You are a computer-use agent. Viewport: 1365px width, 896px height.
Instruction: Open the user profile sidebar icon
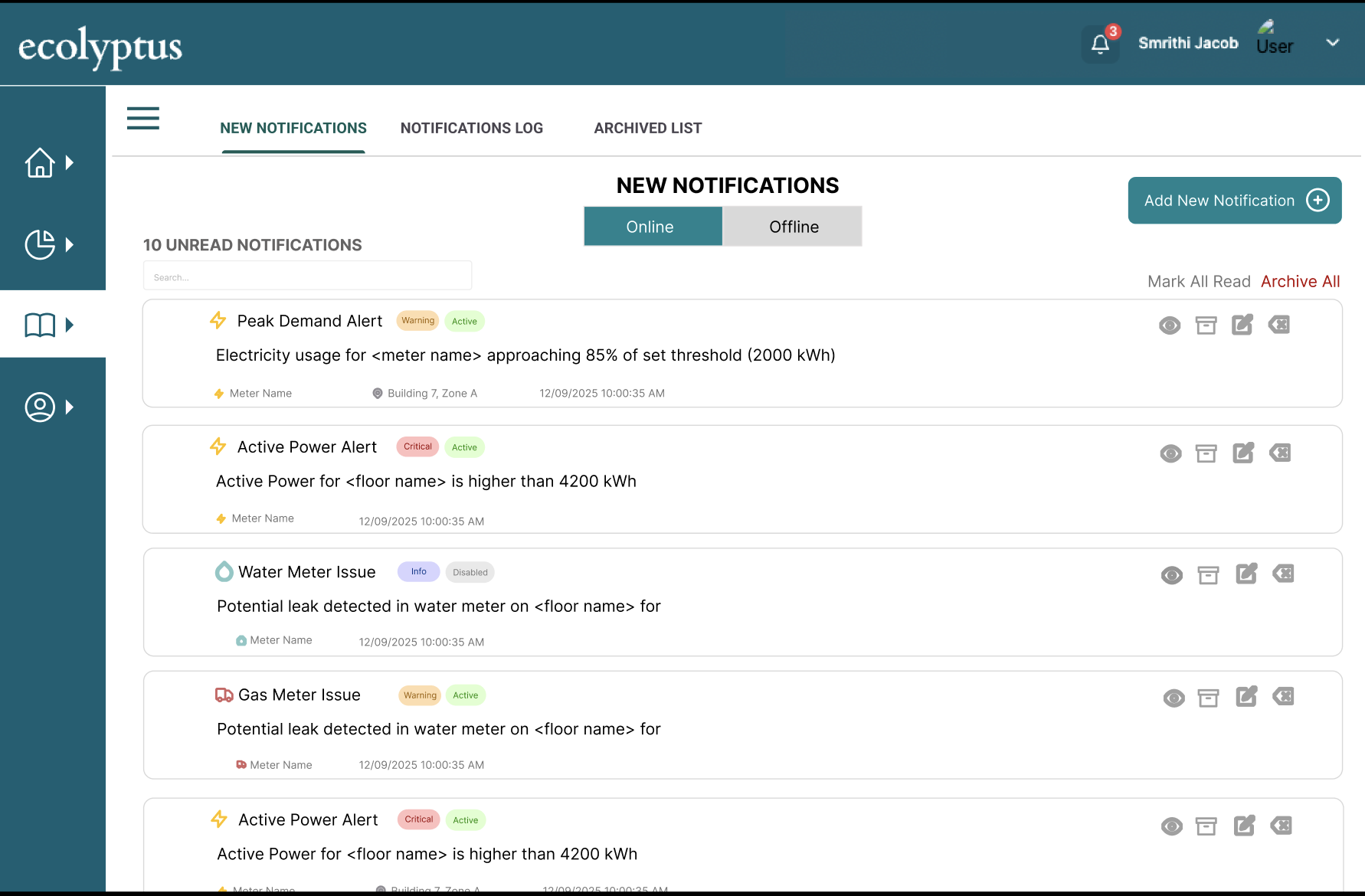[41, 407]
